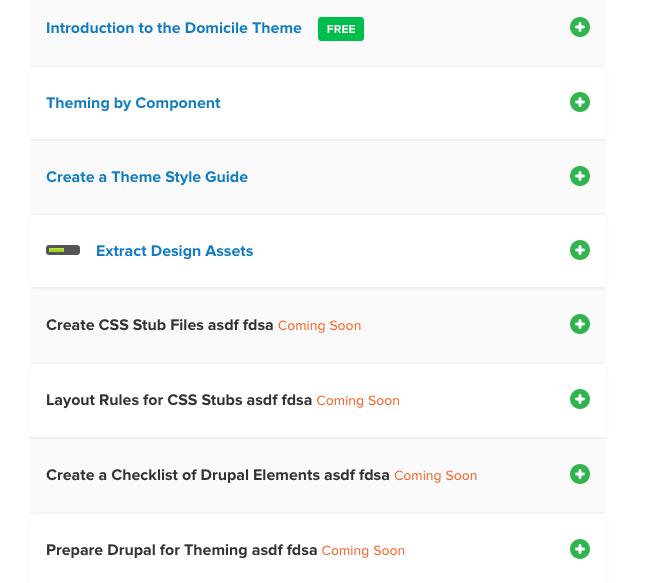The image size is (650, 583).
Task: Click plus icon for Layout Rules for CSS Stubs
Action: tap(580, 399)
